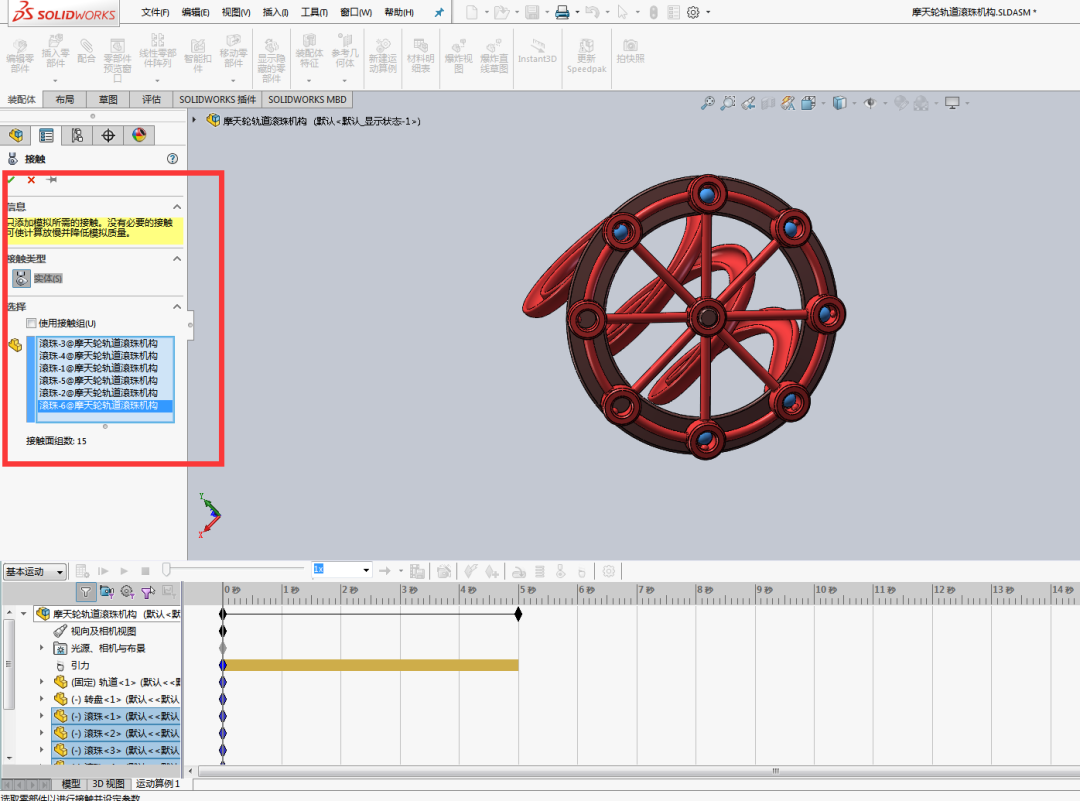Open the 1x playback speed dropdown

[x=368, y=568]
